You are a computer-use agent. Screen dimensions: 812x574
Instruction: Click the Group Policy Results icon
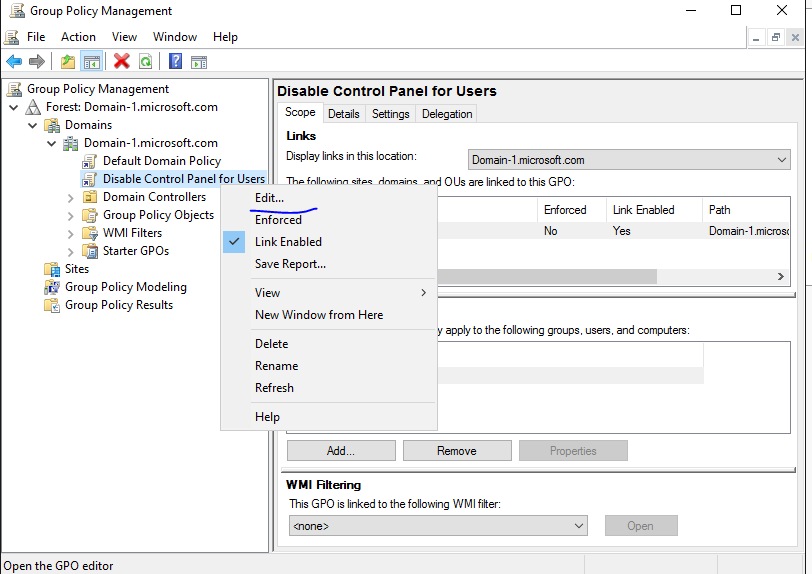52,305
